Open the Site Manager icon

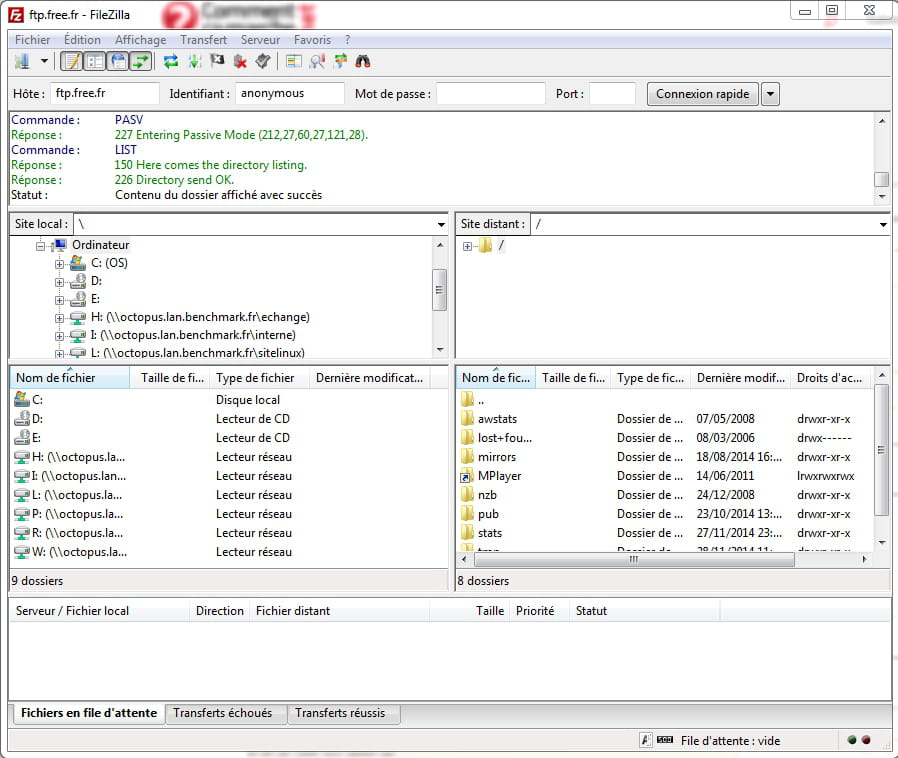tap(22, 61)
